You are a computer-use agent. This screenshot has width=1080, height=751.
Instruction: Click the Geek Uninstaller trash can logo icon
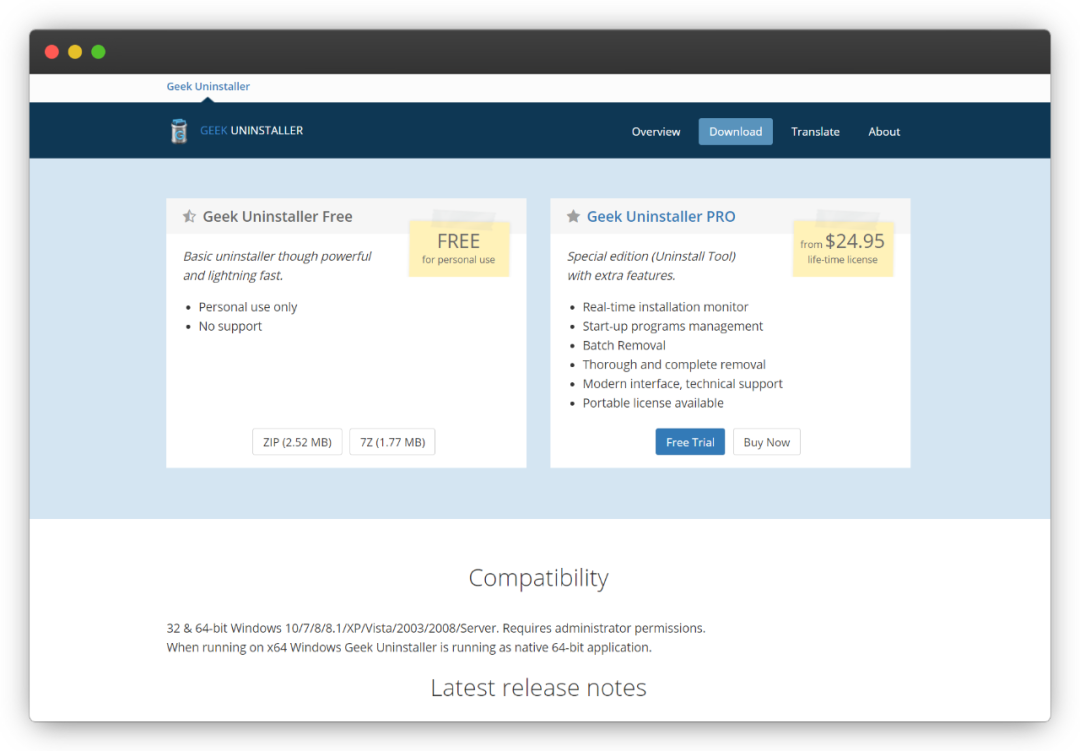pos(179,131)
